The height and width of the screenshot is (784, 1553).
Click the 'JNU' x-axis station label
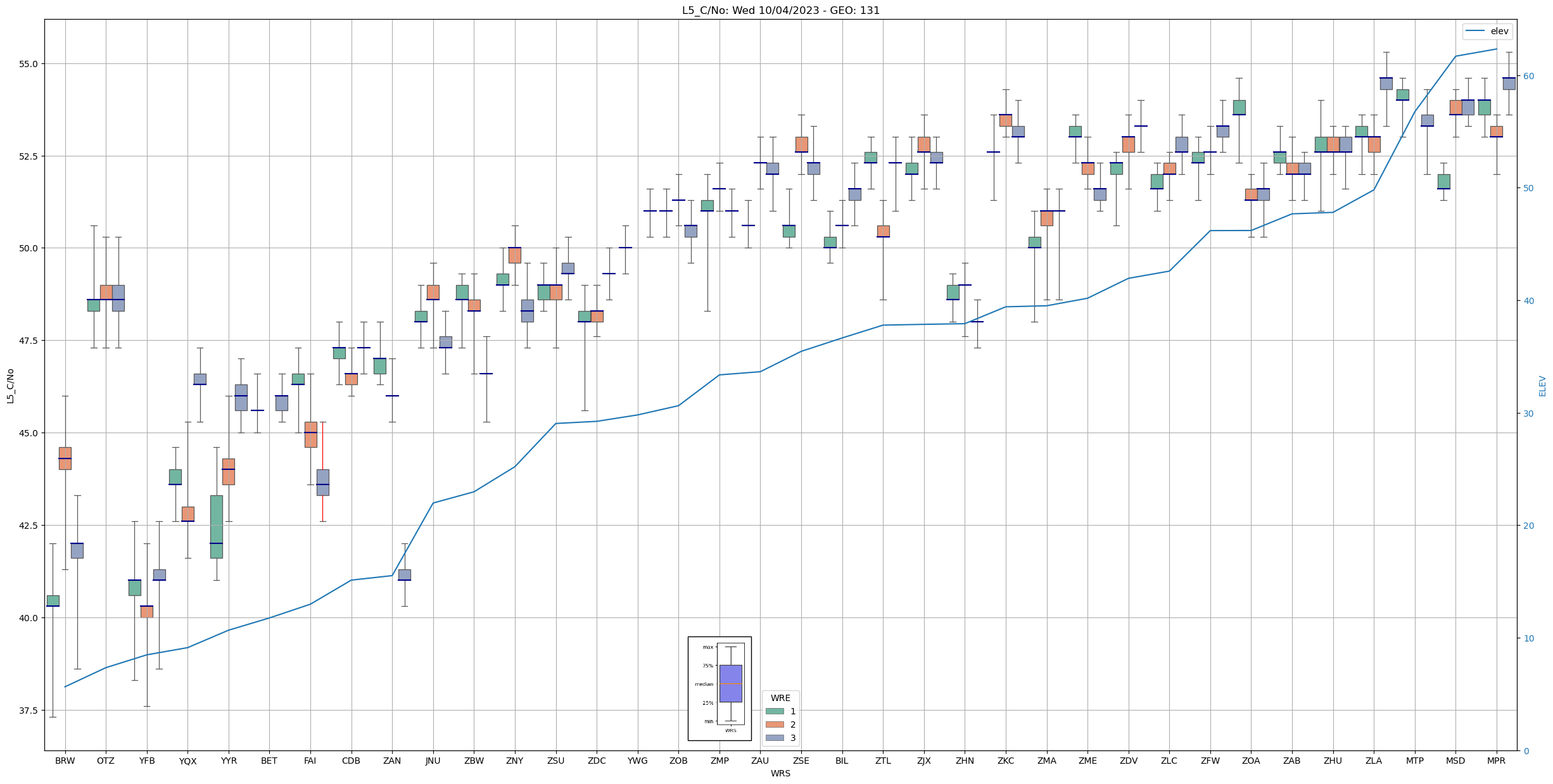point(433,761)
